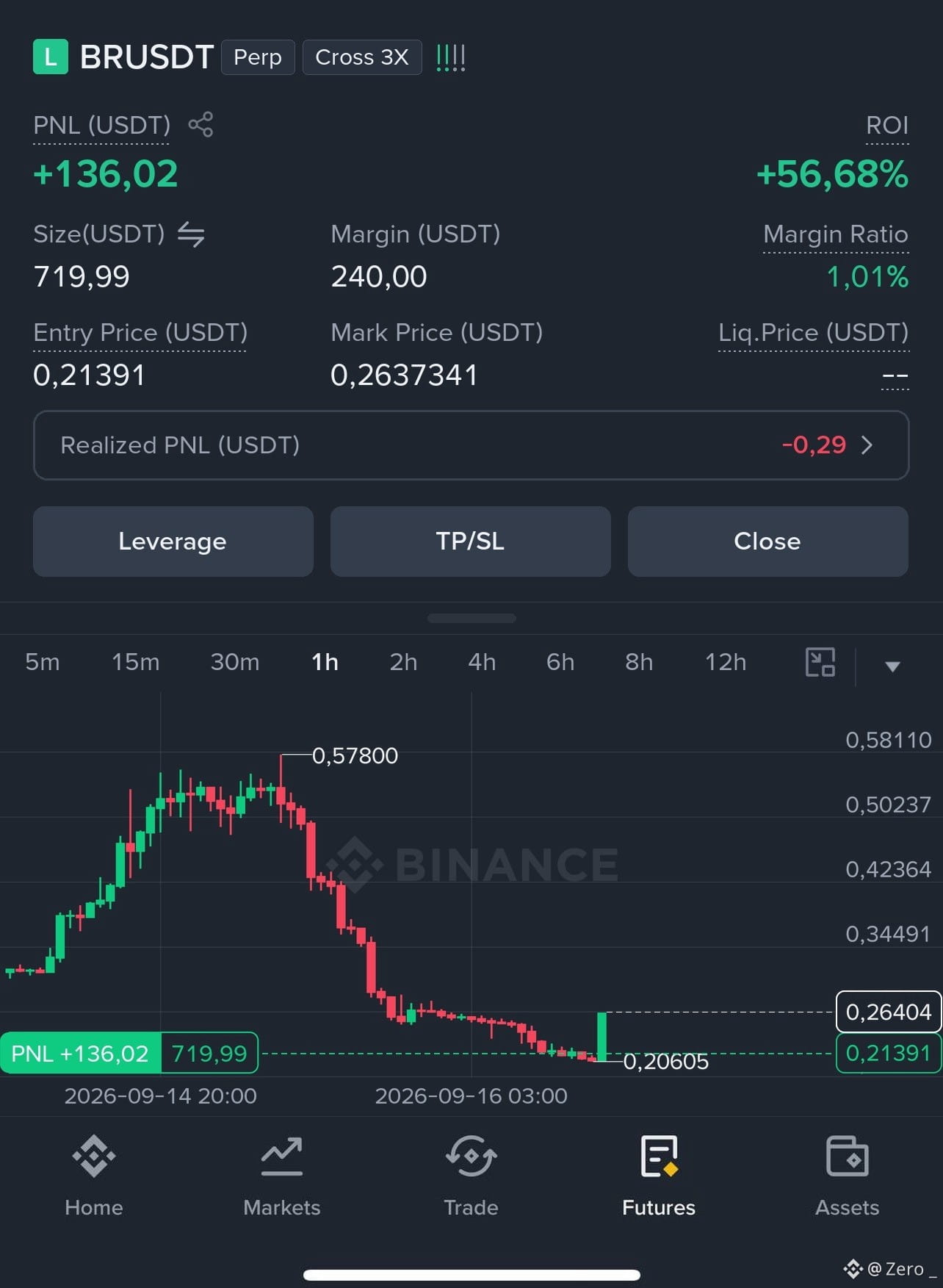Image resolution: width=943 pixels, height=1288 pixels.
Task: Open Realized PNL details chevron
Action: (867, 445)
